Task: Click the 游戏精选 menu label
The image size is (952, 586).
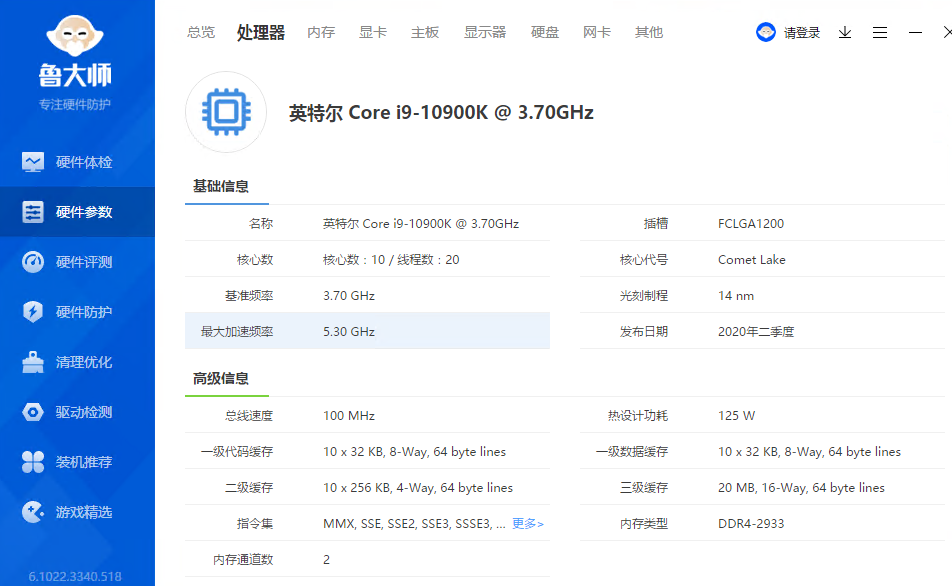Action: [84, 512]
